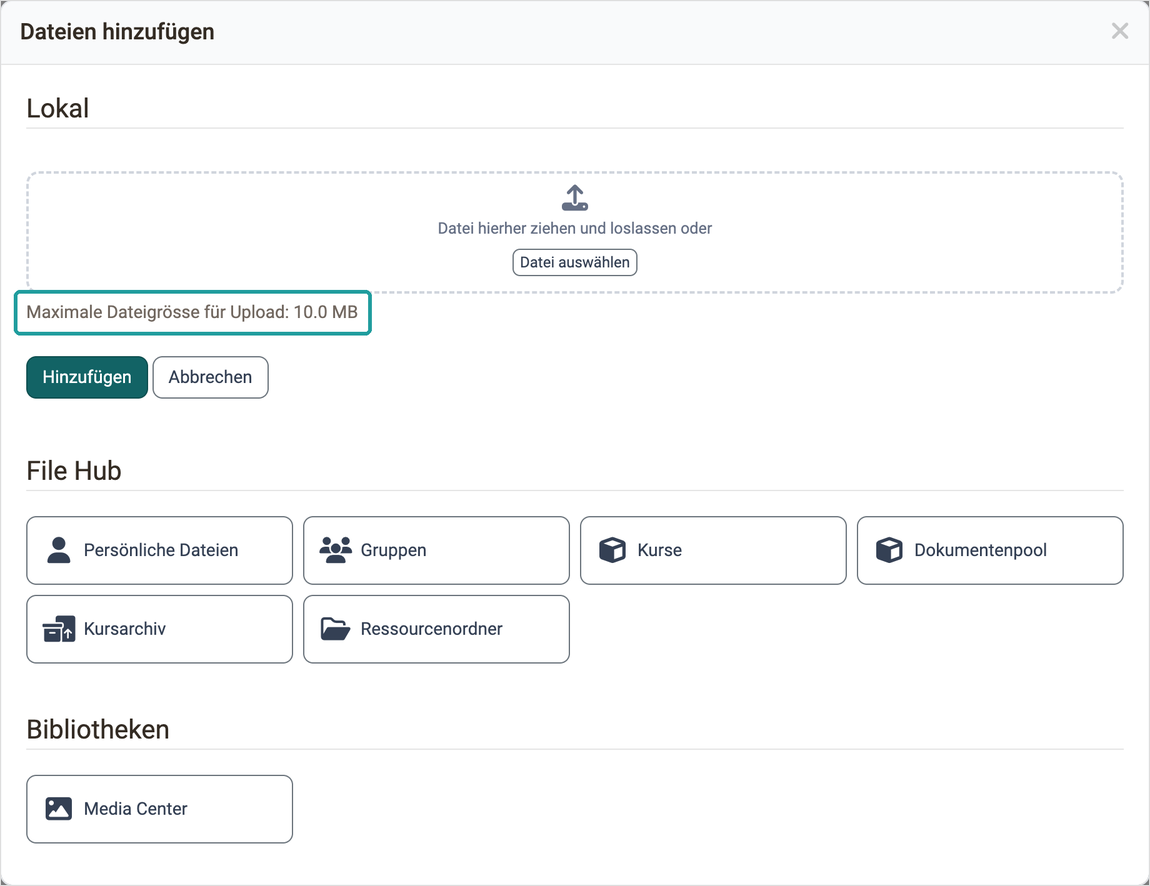
Task: Click the 'Datei hierher ziehen und loslassen oder' text
Action: coord(575,228)
